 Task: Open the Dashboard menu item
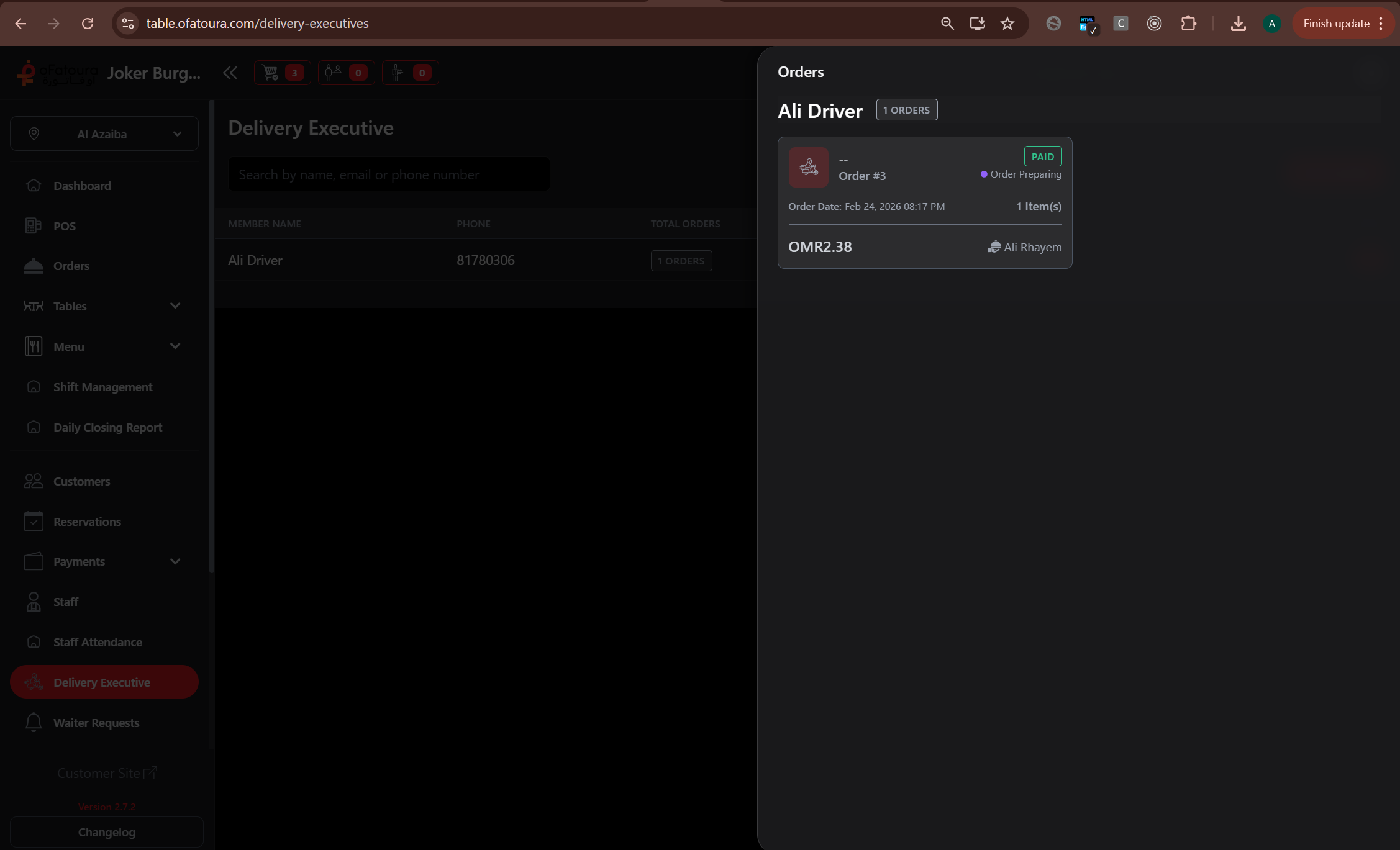82,186
